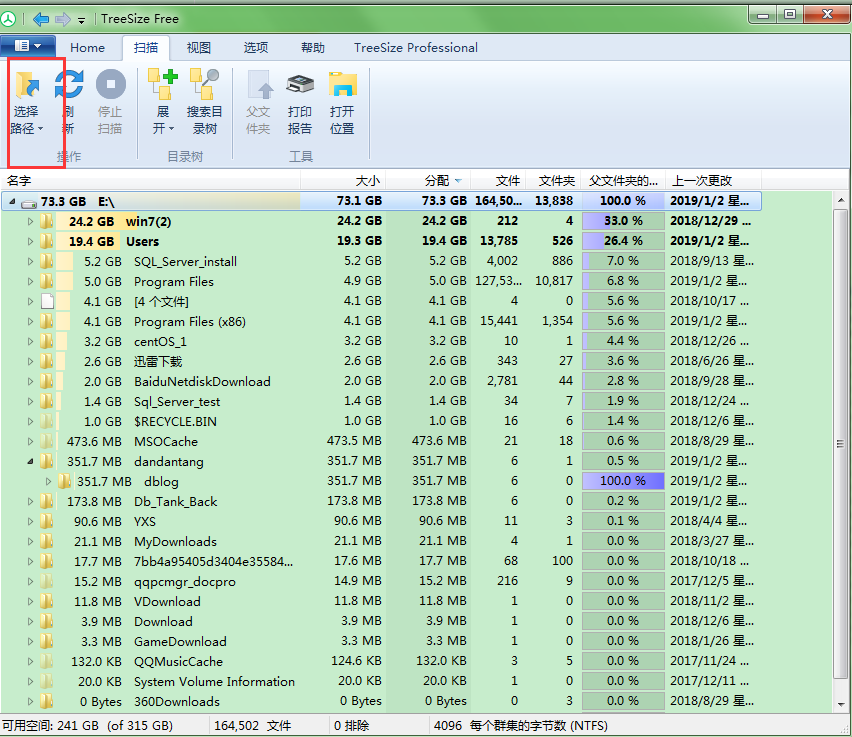852x737 pixels.
Task: Click the Open Location (打开位置) icon
Action: coord(342,102)
